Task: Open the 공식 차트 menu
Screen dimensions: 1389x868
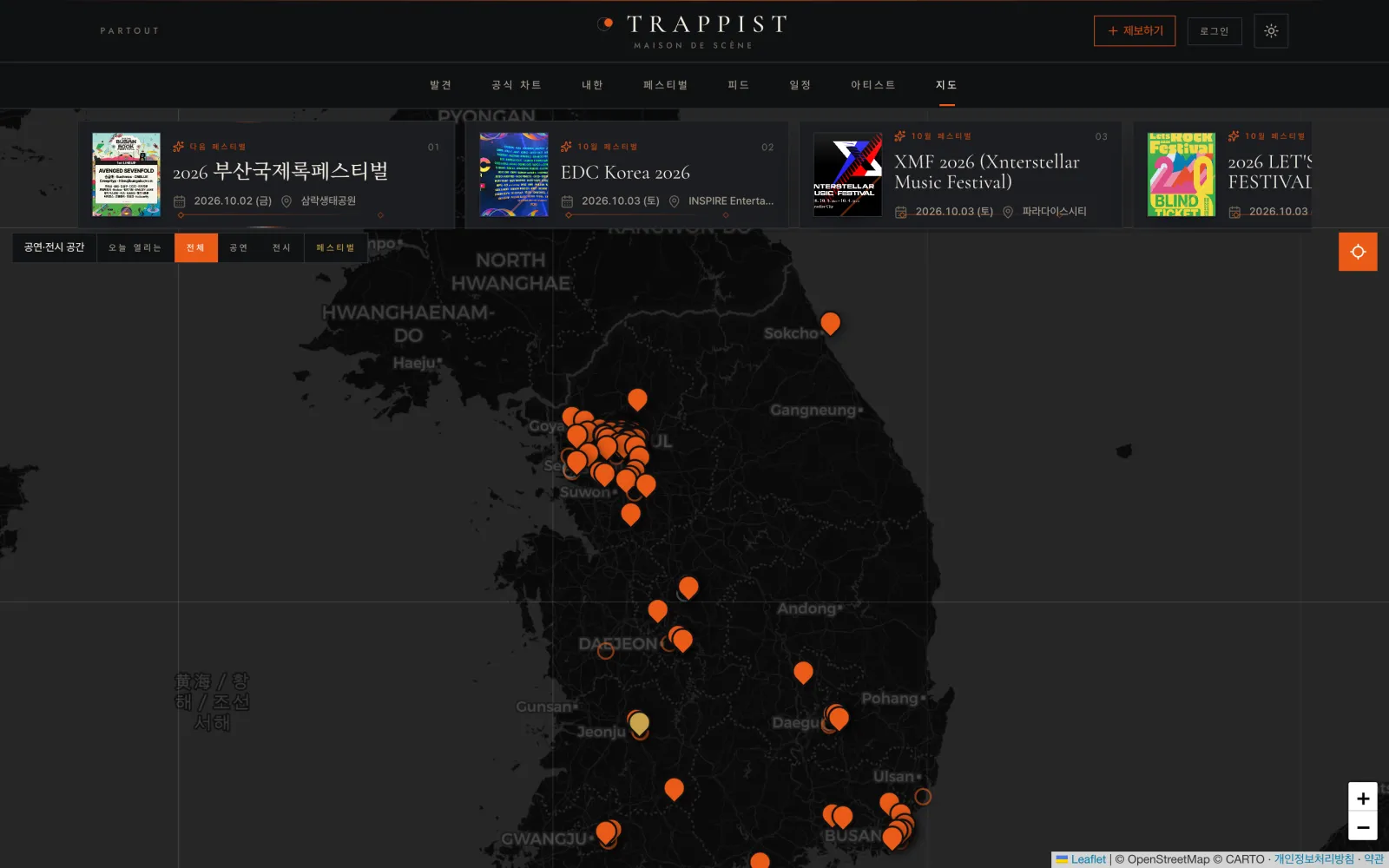Action: click(517, 85)
